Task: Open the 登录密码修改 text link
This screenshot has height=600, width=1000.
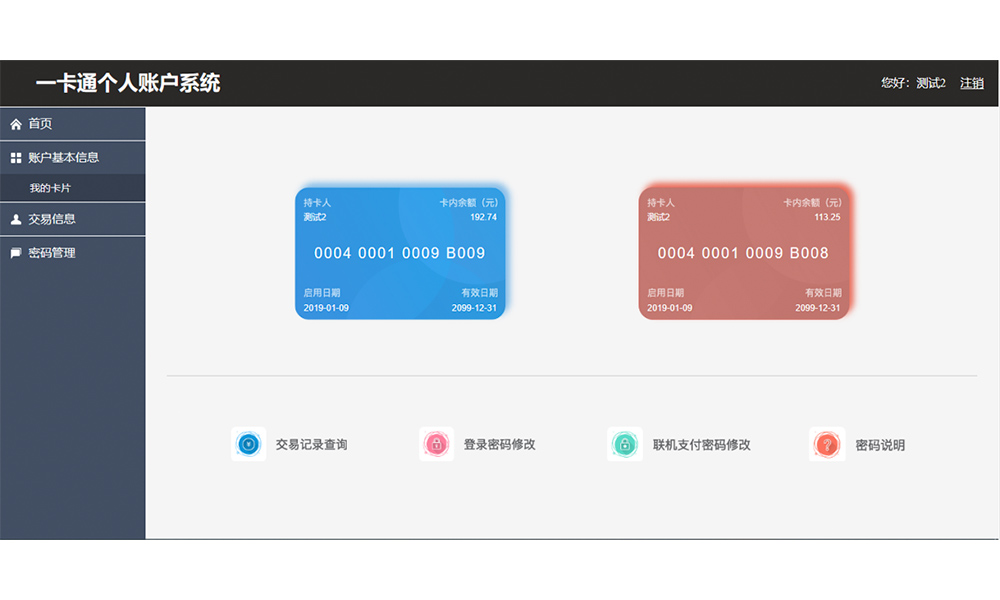Action: (x=499, y=445)
